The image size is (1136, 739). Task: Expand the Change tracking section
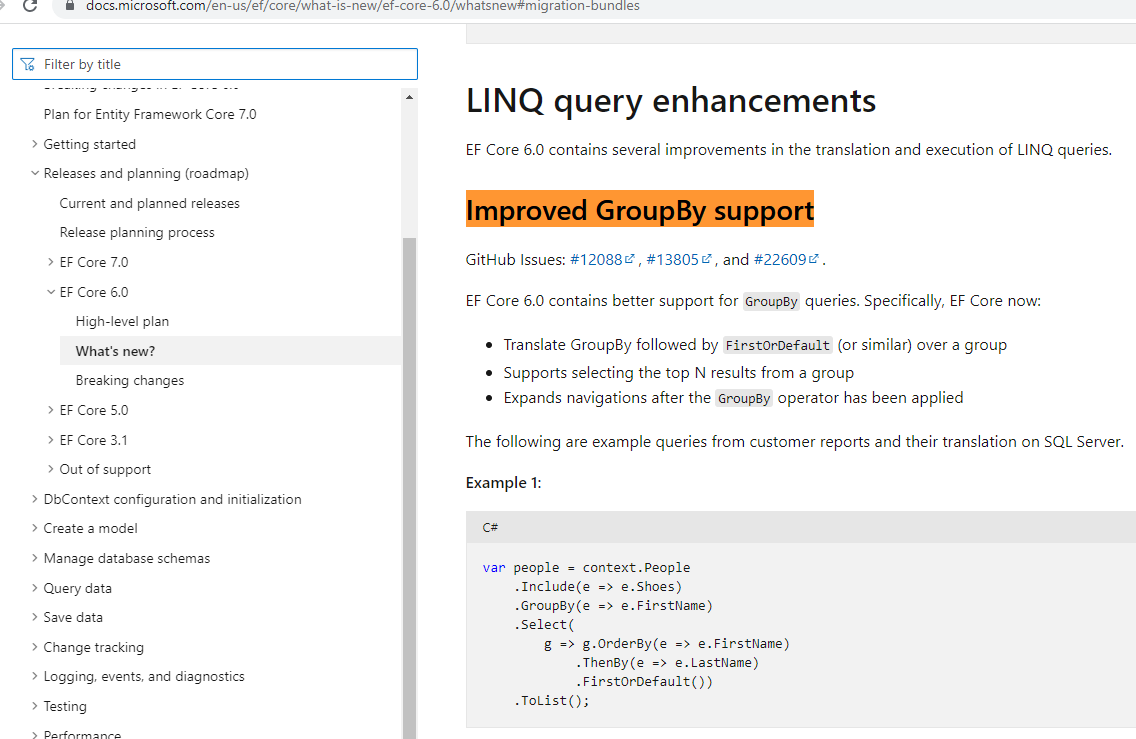coord(35,647)
